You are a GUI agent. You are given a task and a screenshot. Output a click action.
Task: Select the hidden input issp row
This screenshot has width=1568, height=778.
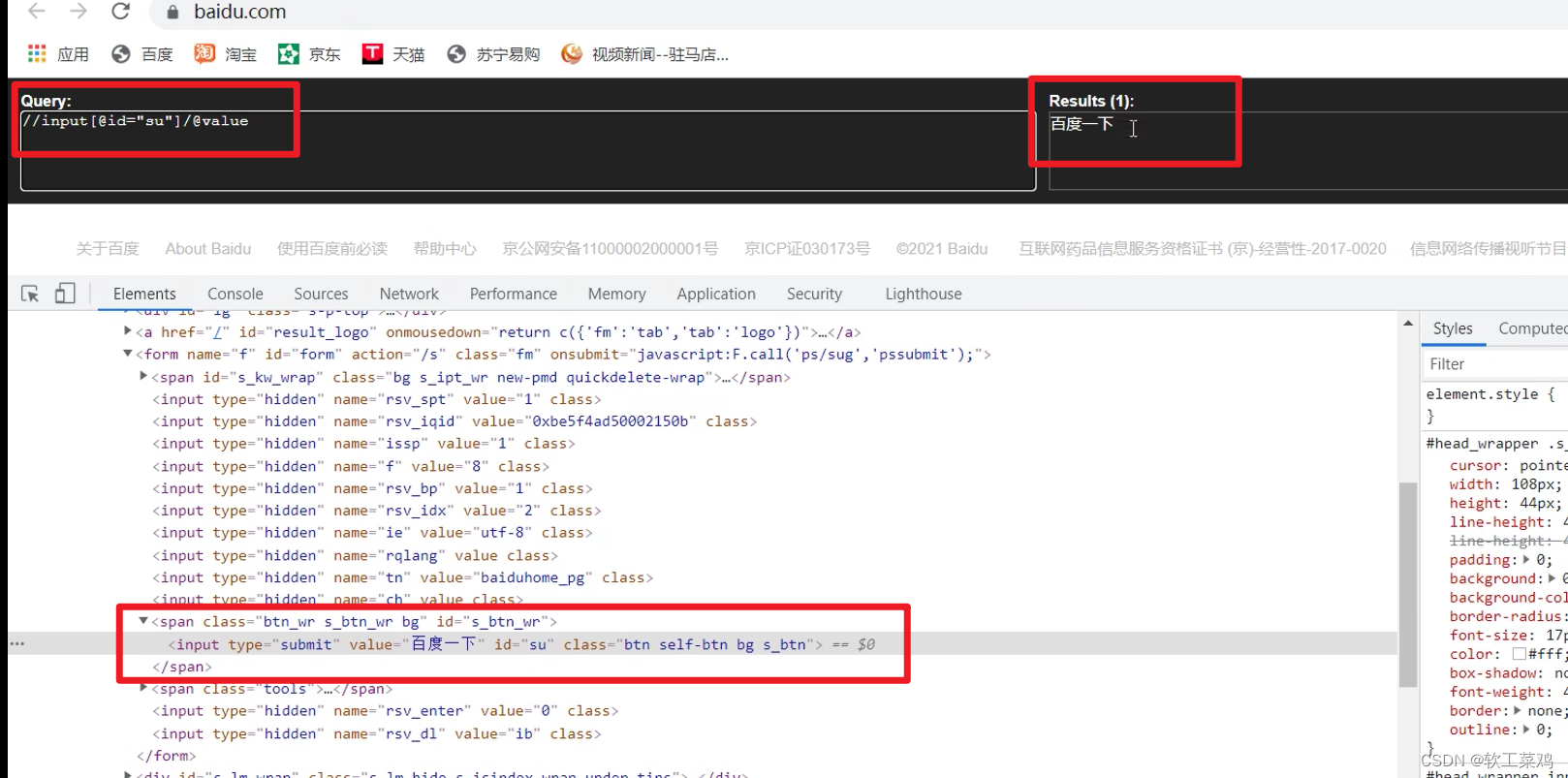[x=363, y=444]
